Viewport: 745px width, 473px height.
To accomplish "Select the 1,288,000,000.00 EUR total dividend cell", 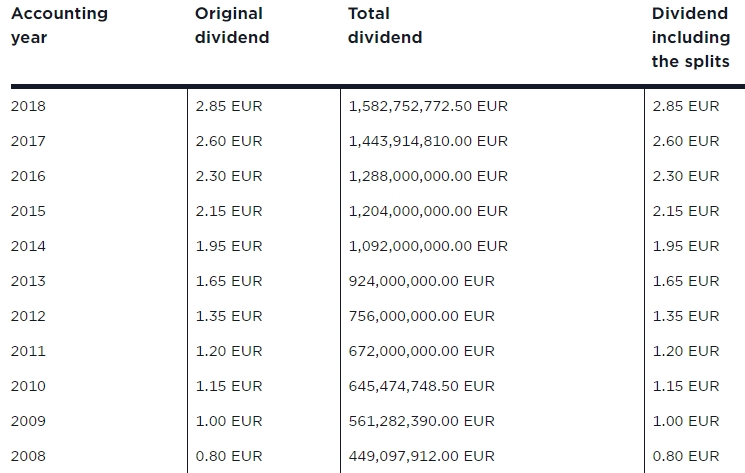I will pos(428,176).
